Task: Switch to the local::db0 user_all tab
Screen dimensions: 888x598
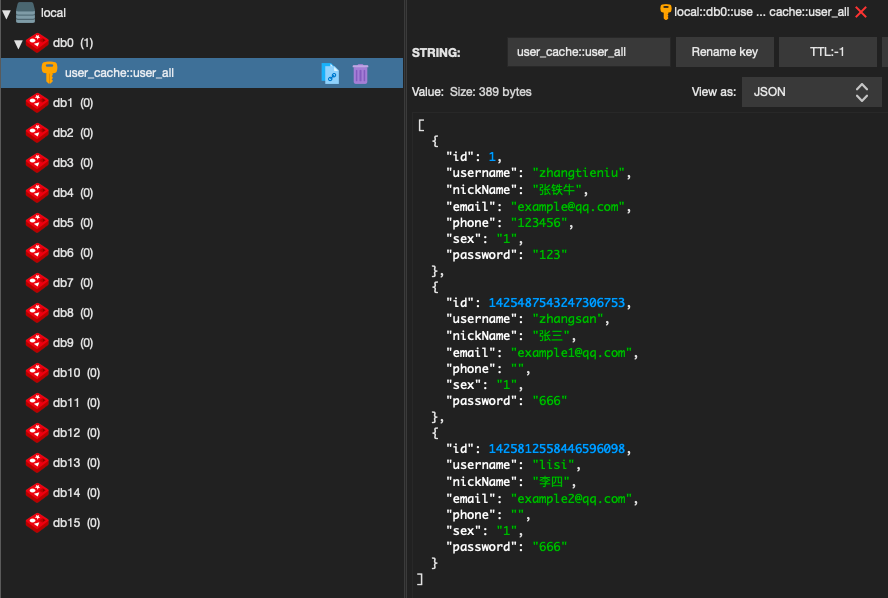Action: point(761,12)
